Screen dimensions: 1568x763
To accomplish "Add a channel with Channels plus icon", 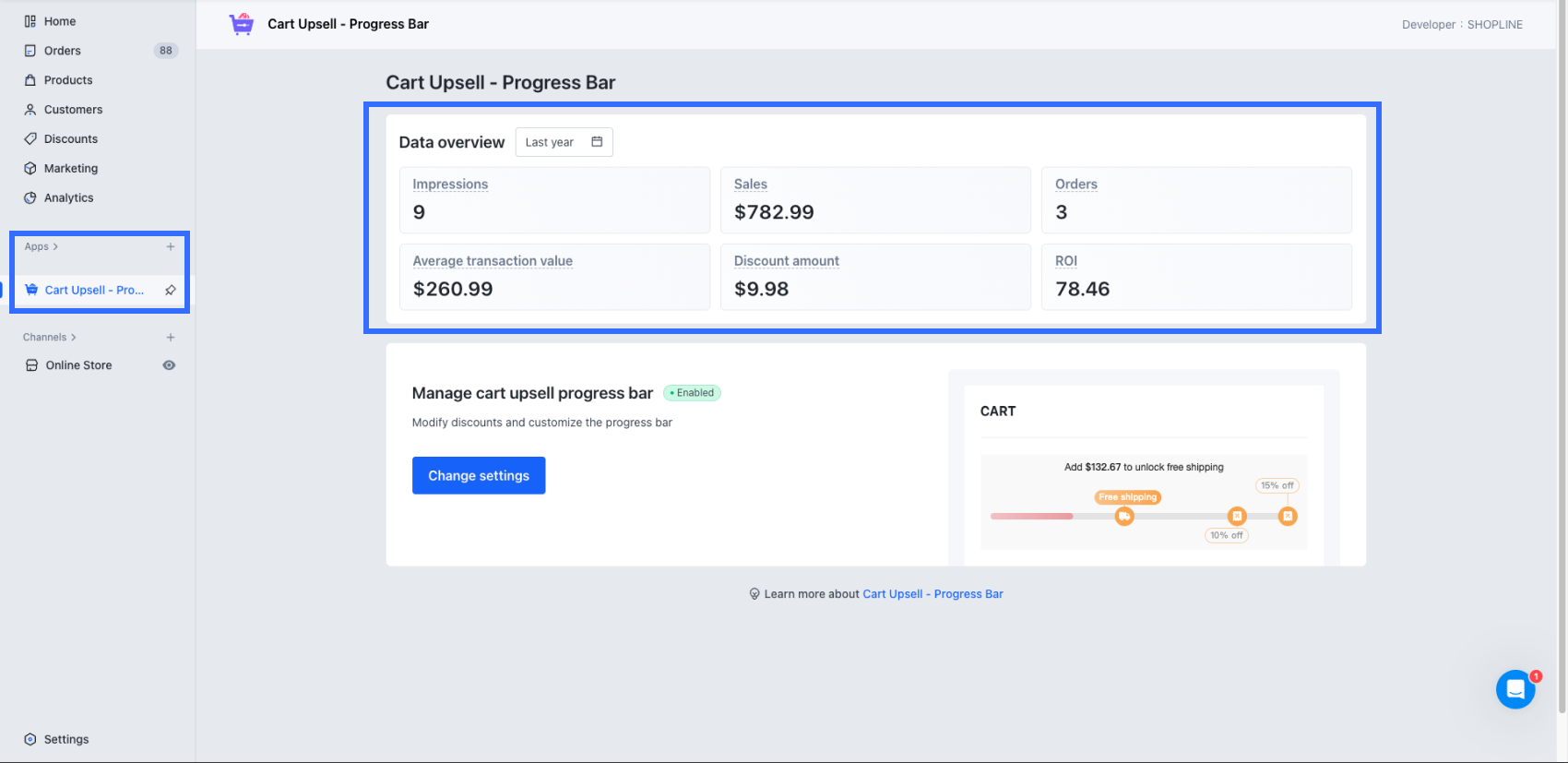I will (171, 338).
